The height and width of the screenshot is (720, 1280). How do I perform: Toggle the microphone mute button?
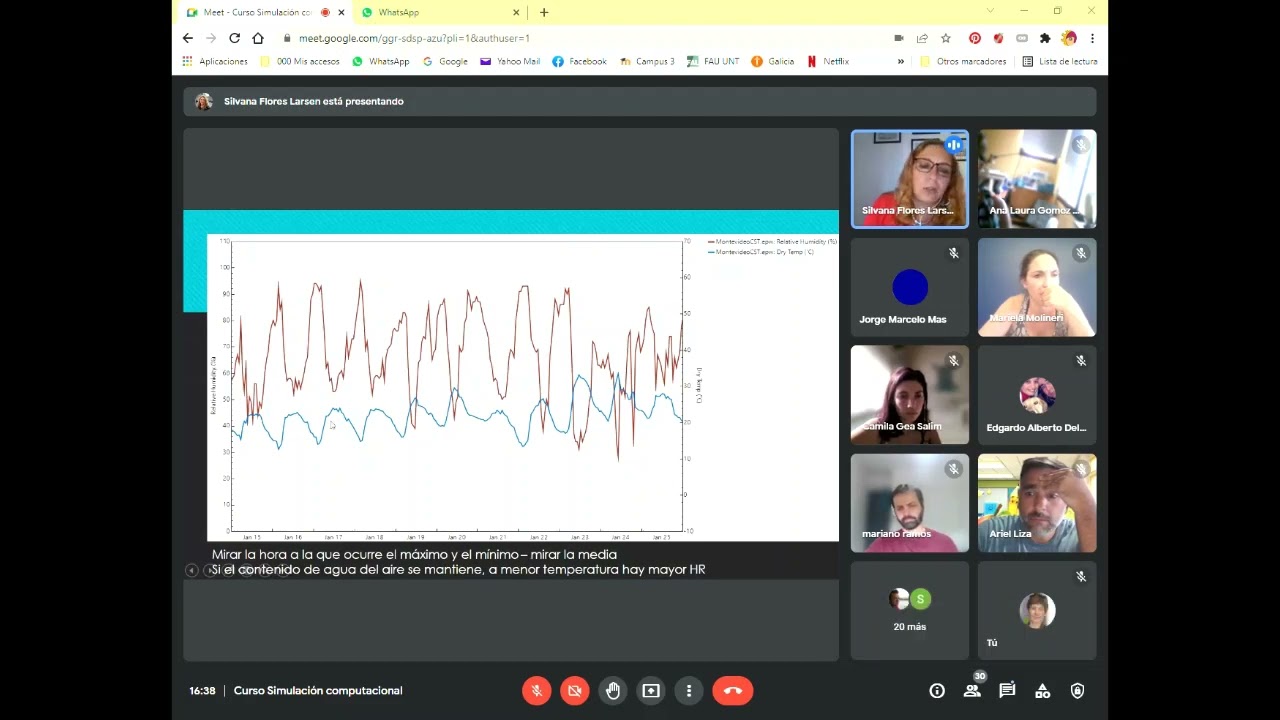coord(536,690)
